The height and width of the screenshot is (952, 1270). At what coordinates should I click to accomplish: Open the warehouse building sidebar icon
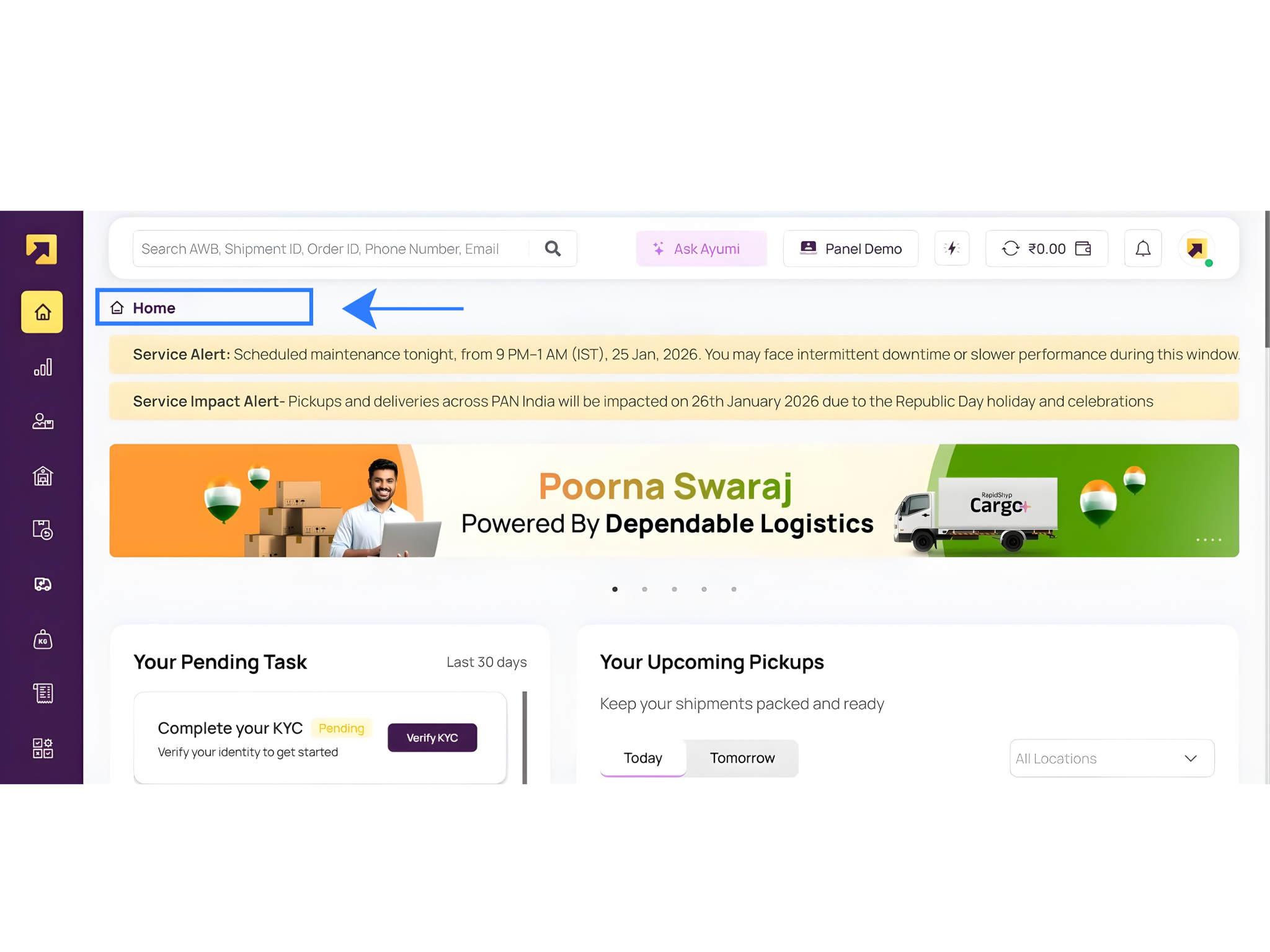click(x=42, y=476)
